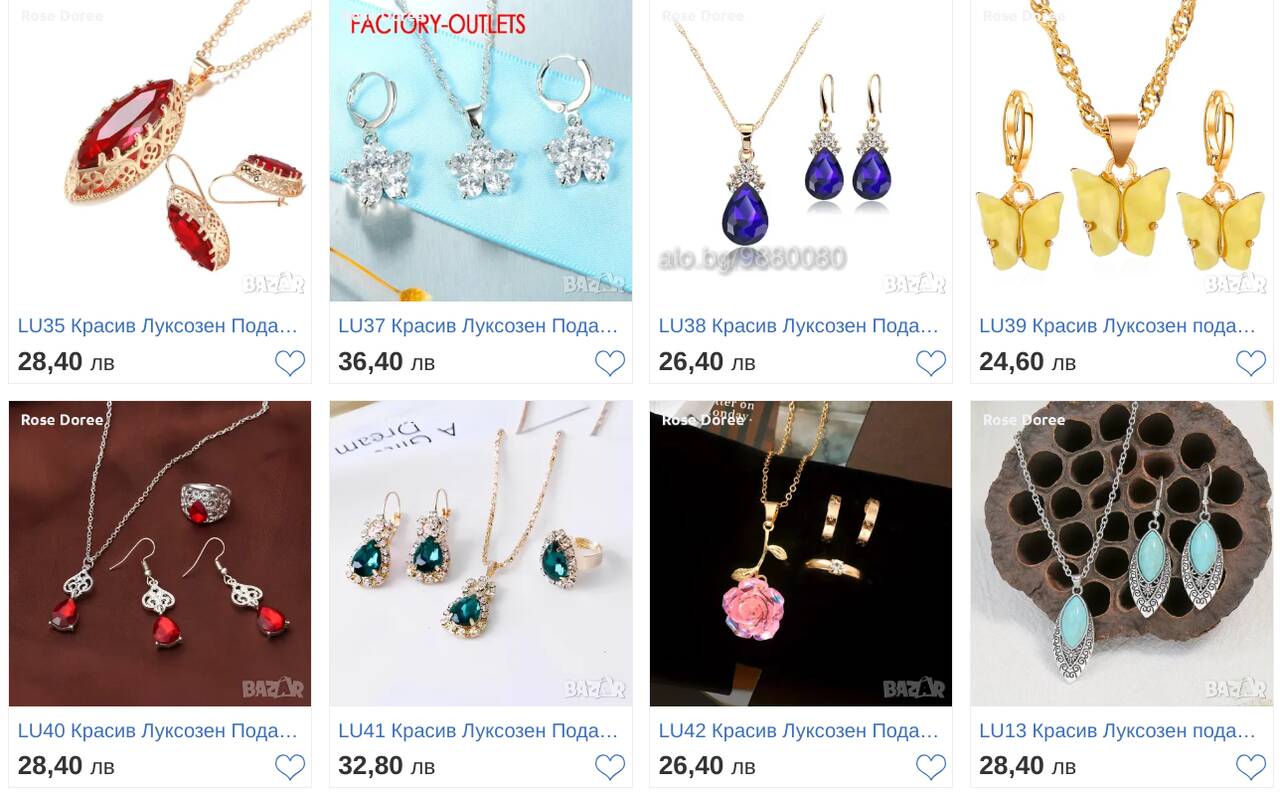Mark LU41 green set as favorite
Image resolution: width=1280 pixels, height=796 pixels.
click(610, 767)
